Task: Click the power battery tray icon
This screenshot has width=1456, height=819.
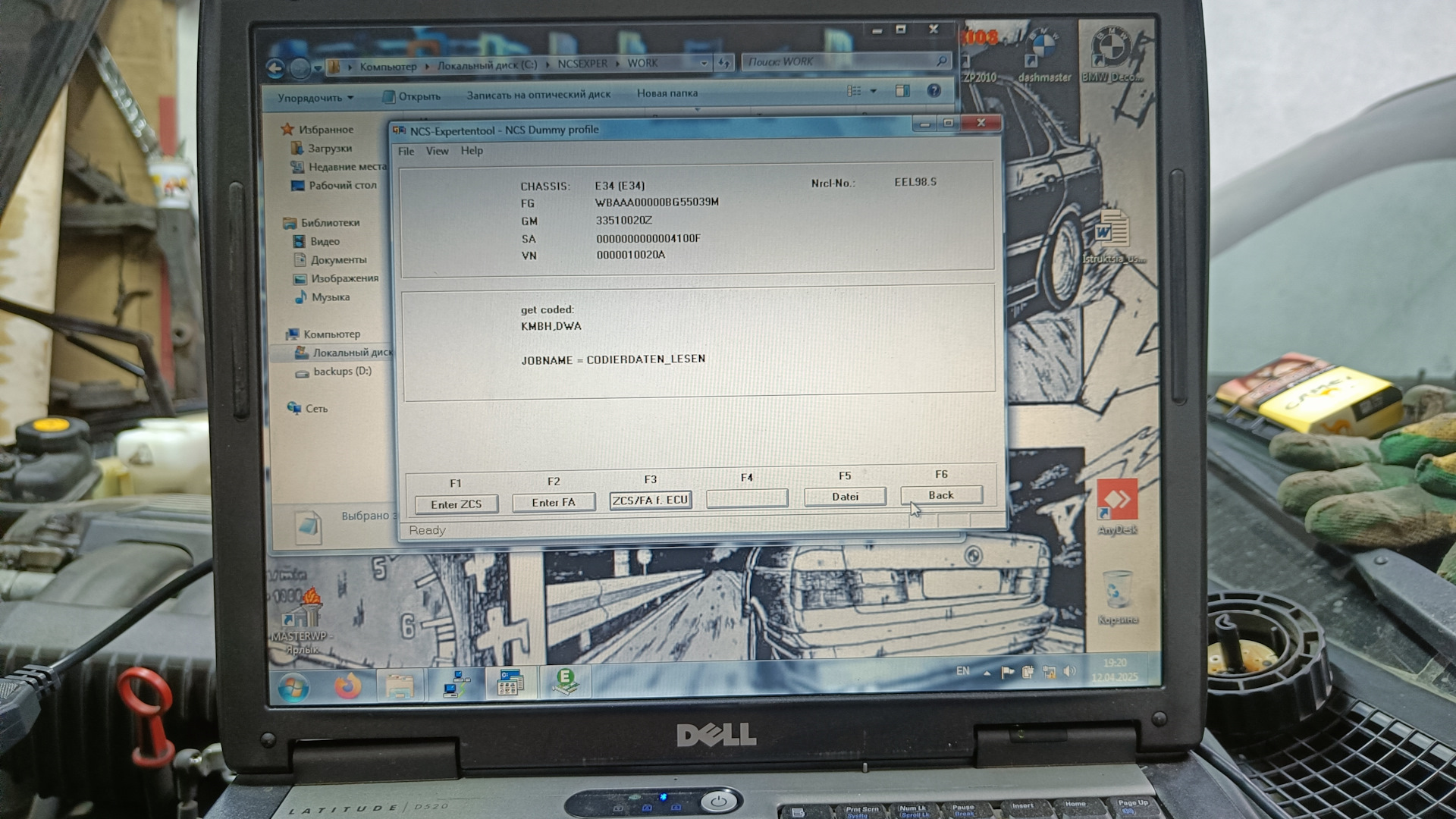Action: point(1028,672)
